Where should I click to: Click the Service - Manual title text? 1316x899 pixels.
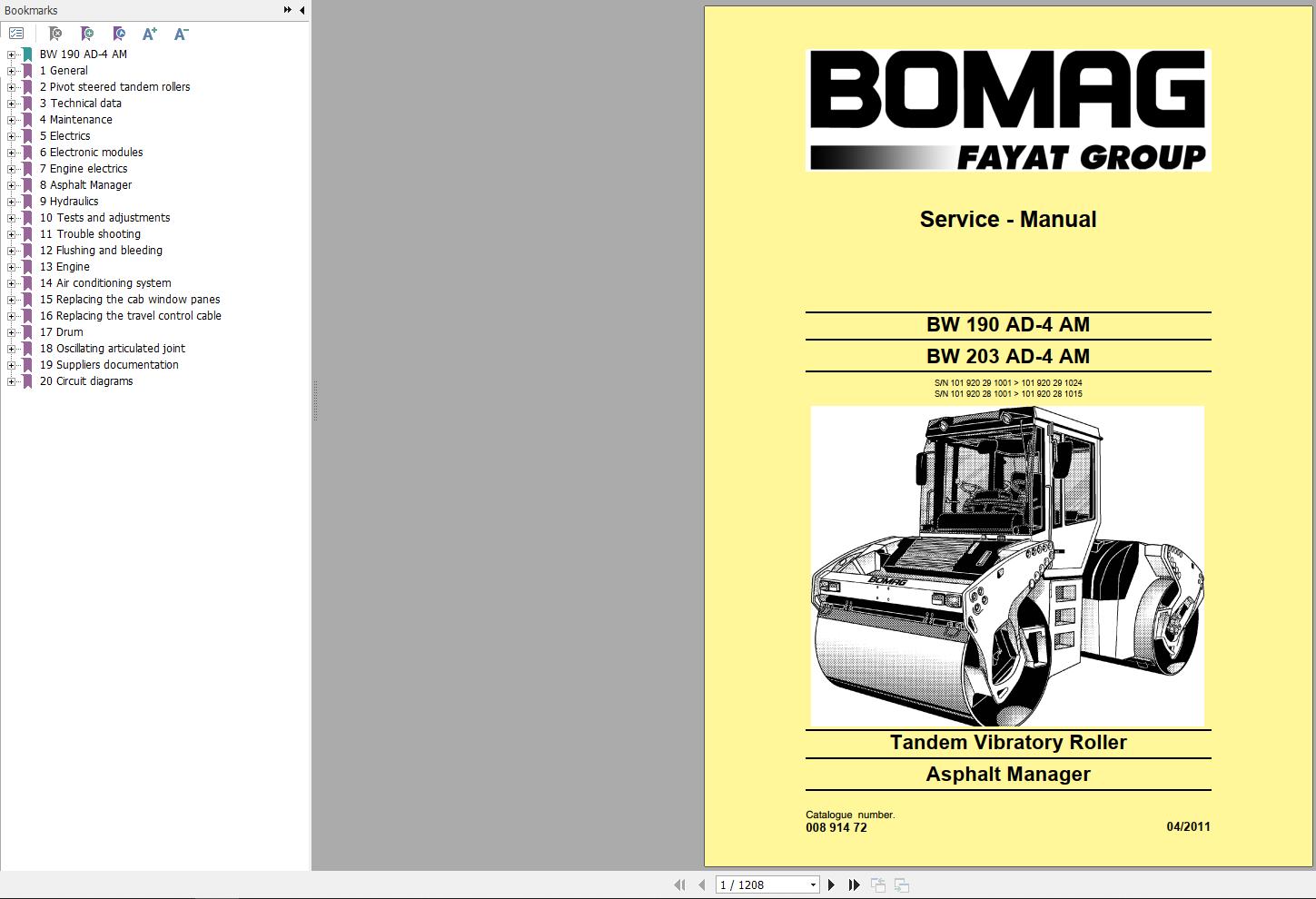pyautogui.click(x=1008, y=219)
